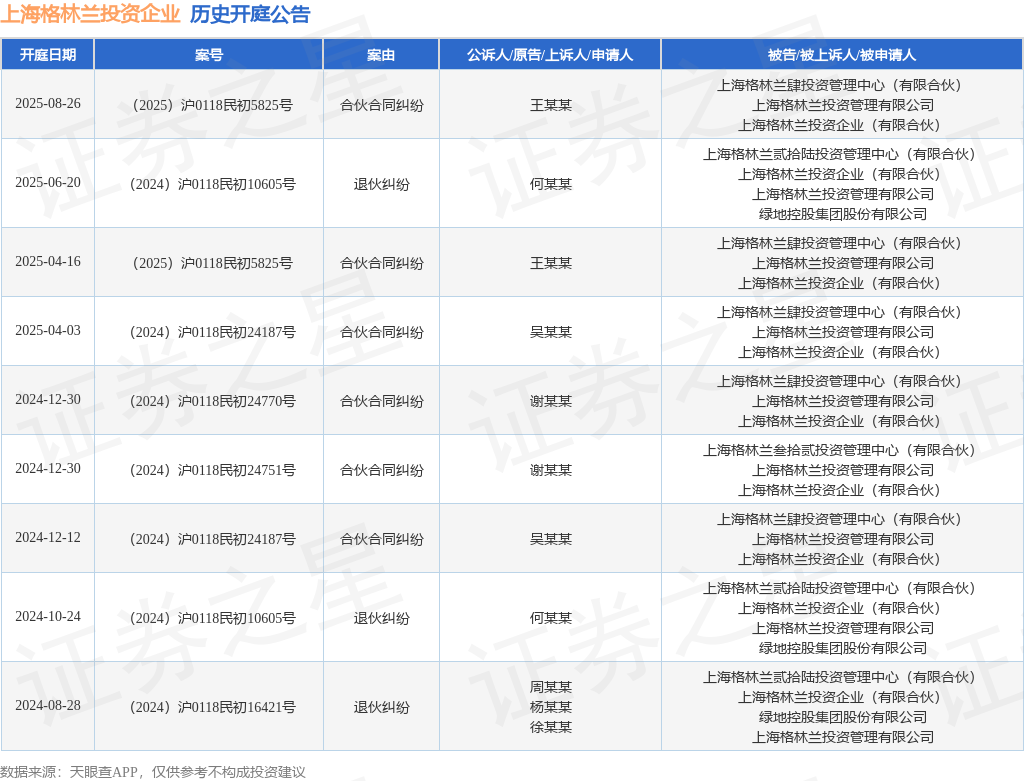
Task: Select case number (2024)沪0118民初24770号
Action: (x=212, y=401)
